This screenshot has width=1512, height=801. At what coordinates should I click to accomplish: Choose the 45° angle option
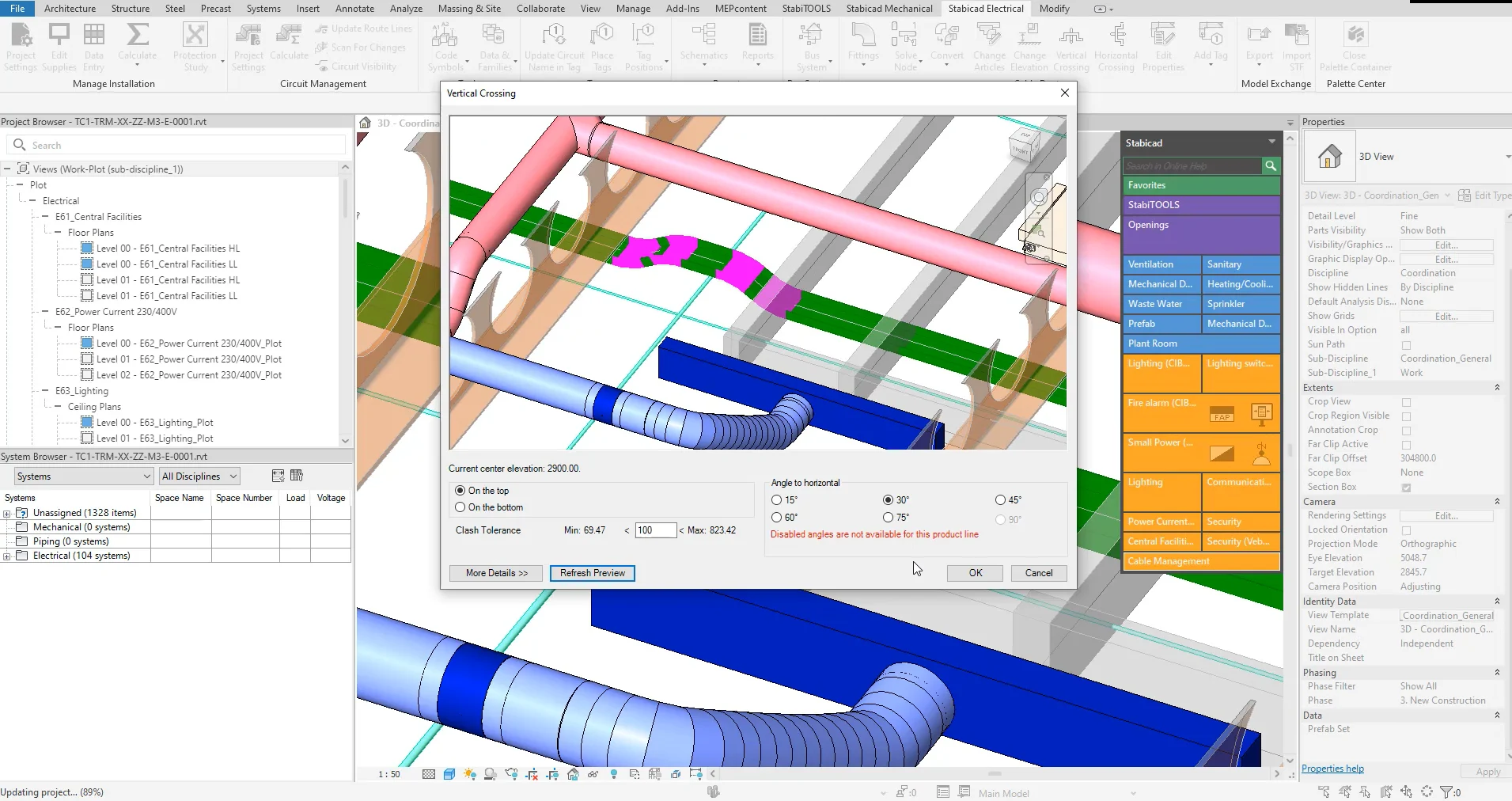[x=1000, y=500]
